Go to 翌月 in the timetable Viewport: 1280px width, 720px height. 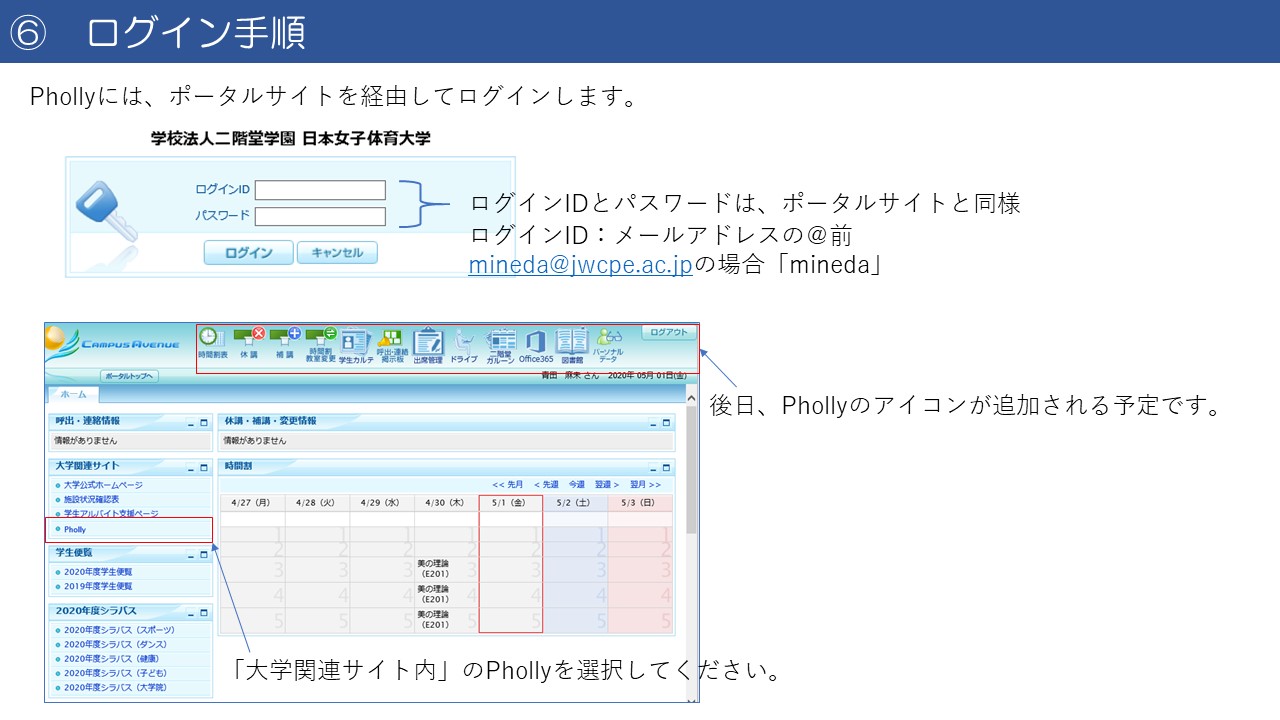tap(645, 485)
